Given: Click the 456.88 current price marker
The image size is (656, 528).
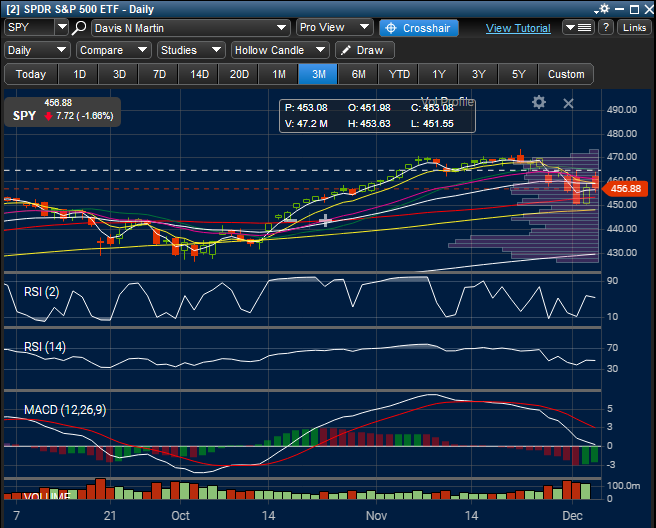Looking at the screenshot, I should click(625, 189).
